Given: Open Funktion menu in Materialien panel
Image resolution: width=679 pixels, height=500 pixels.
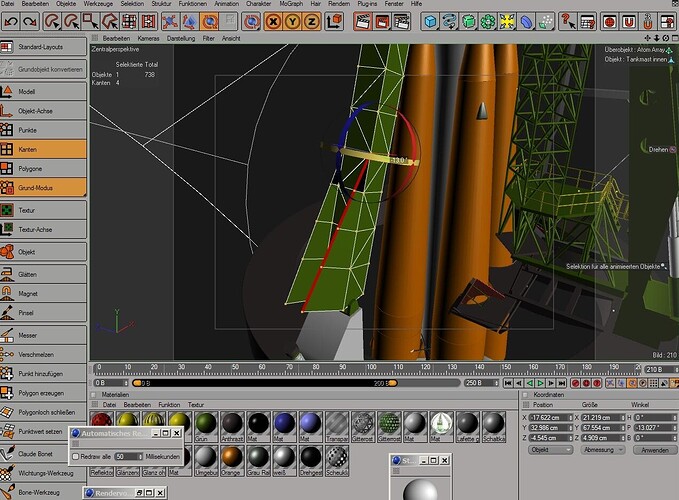Looking at the screenshot, I should [x=169, y=405].
